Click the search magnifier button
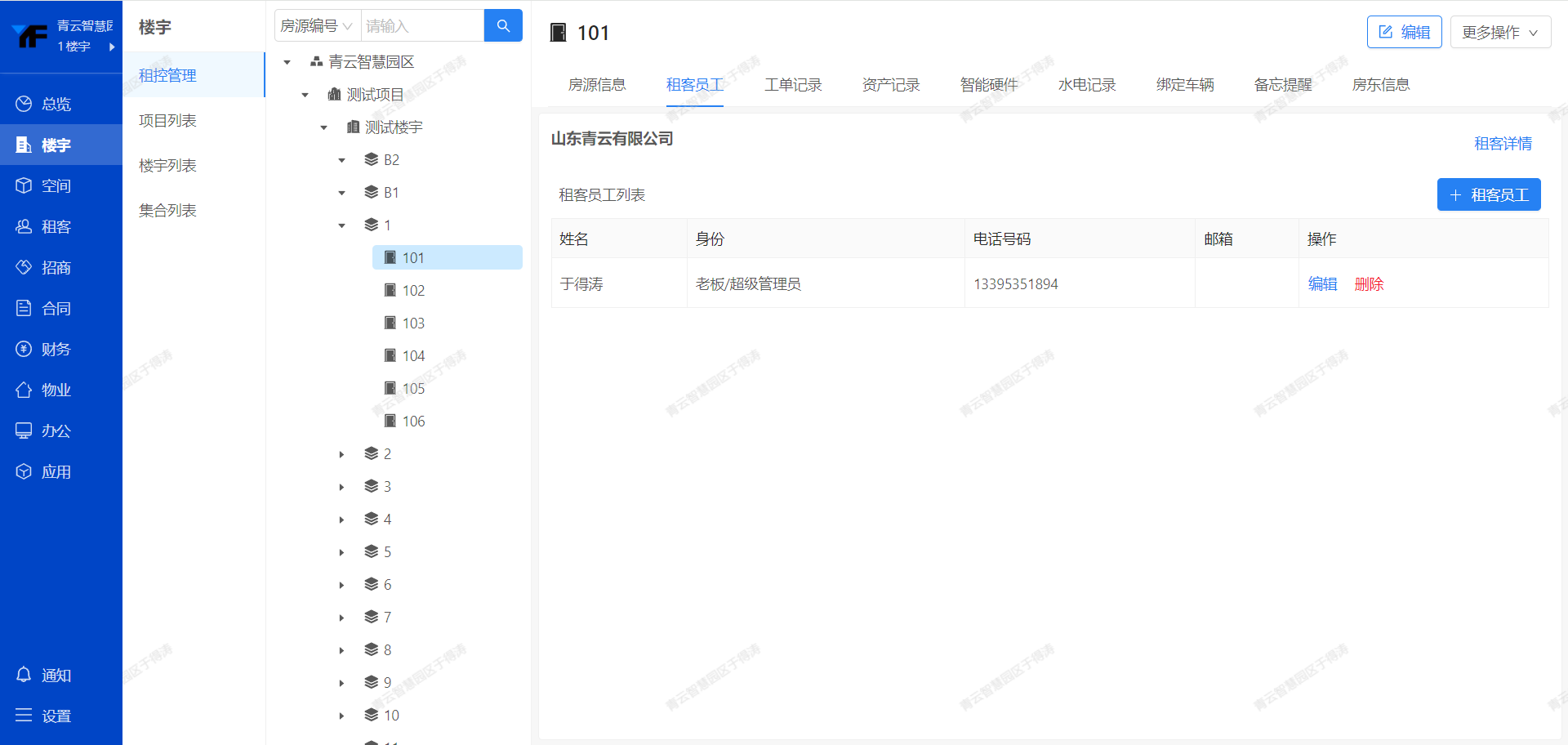This screenshot has width=1568, height=745. point(503,26)
